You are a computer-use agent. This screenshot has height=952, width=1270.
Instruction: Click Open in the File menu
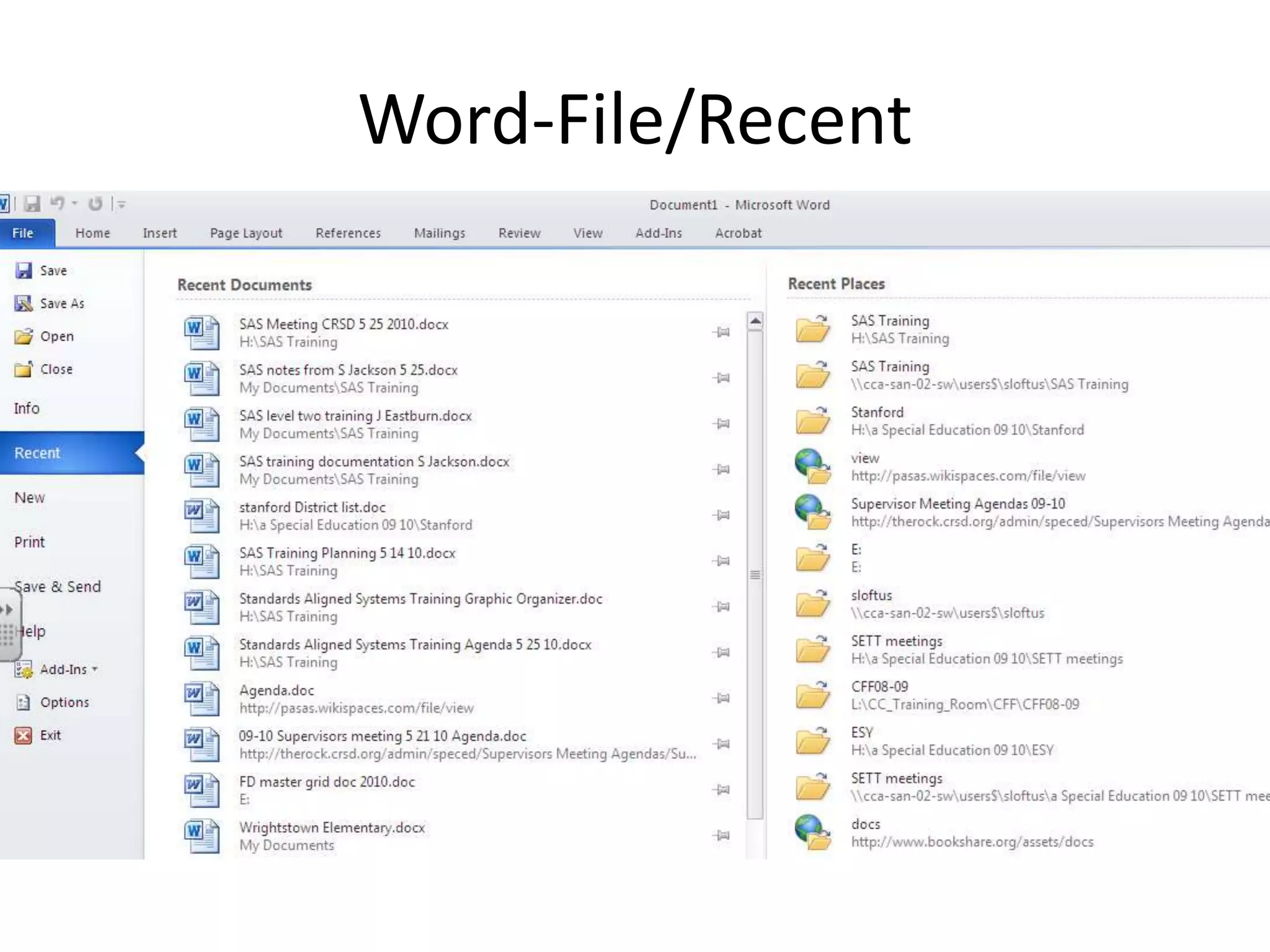(x=44, y=336)
